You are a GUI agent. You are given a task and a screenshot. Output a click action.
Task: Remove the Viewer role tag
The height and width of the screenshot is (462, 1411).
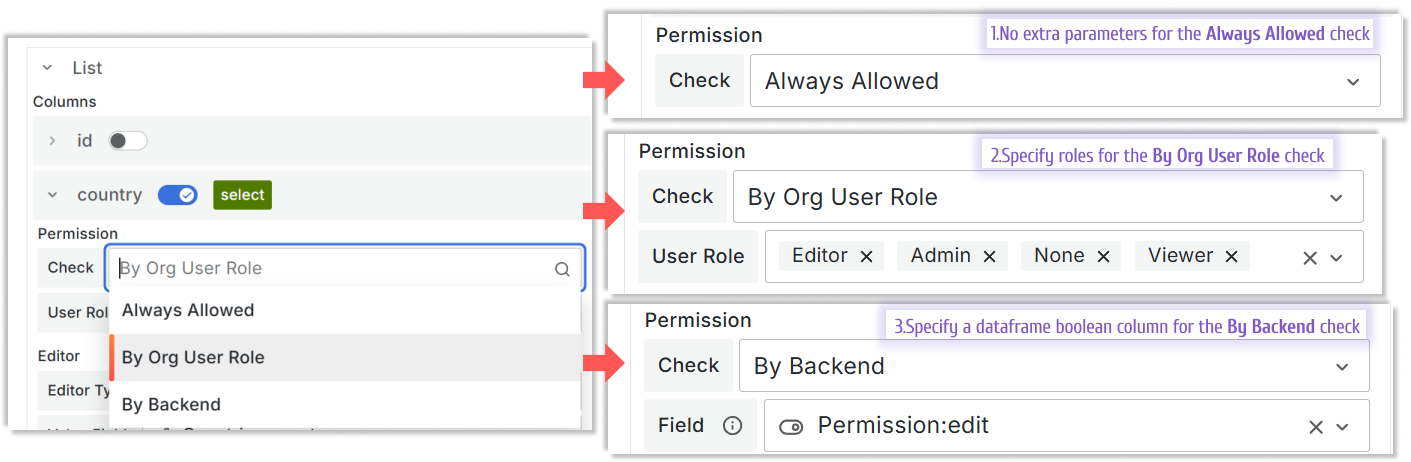point(1231,257)
